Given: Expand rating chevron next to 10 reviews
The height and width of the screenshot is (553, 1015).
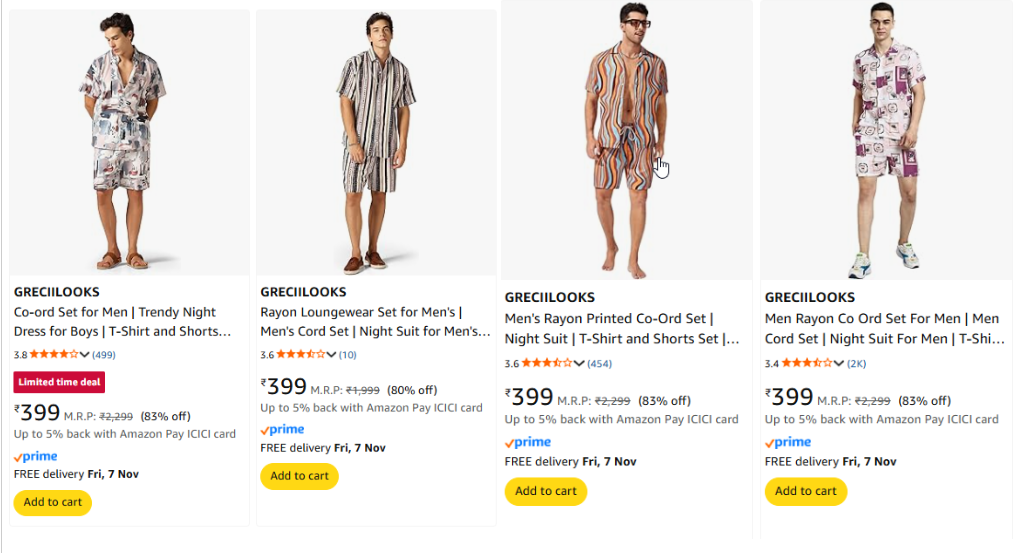Looking at the screenshot, I should tap(331, 355).
